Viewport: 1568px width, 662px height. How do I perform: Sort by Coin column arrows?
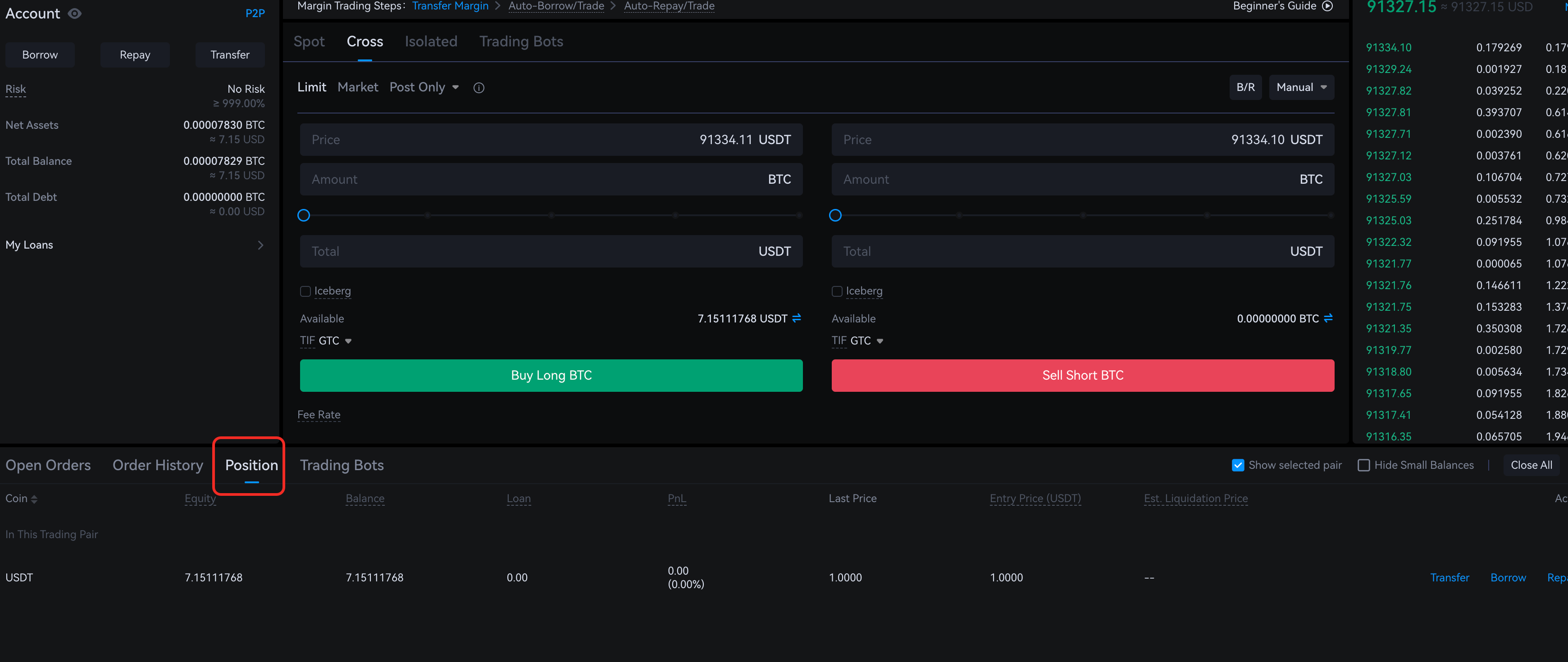pyautogui.click(x=34, y=499)
